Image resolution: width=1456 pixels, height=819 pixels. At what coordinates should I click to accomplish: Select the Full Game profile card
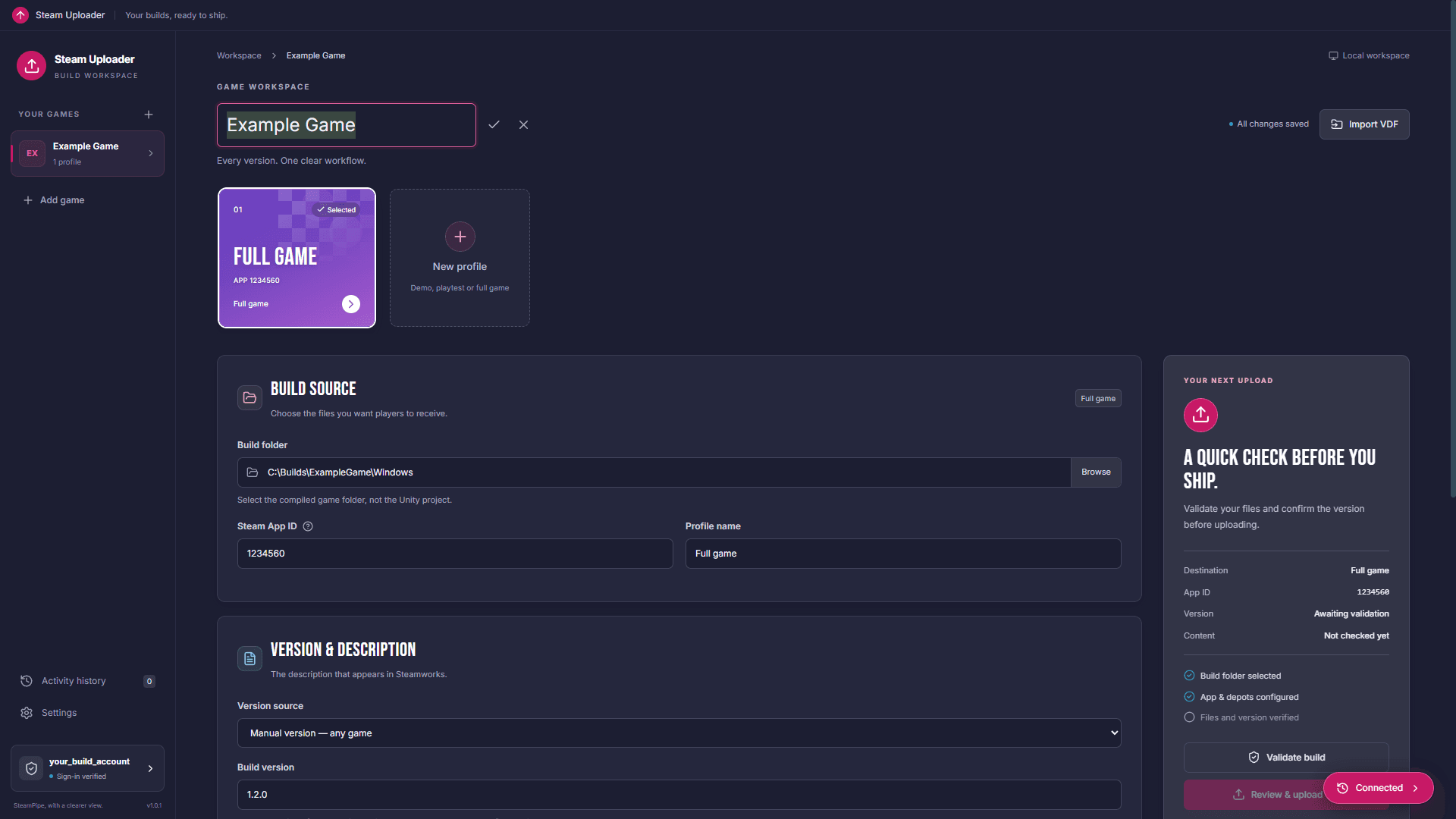pos(297,258)
